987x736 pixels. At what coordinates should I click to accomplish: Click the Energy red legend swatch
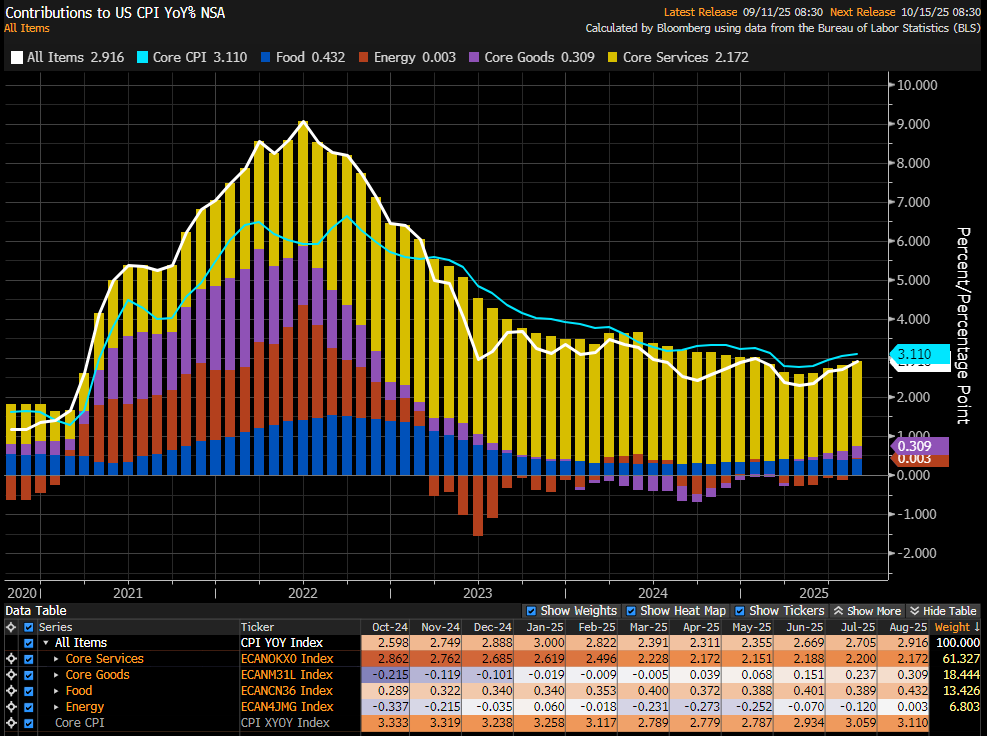pyautogui.click(x=364, y=57)
